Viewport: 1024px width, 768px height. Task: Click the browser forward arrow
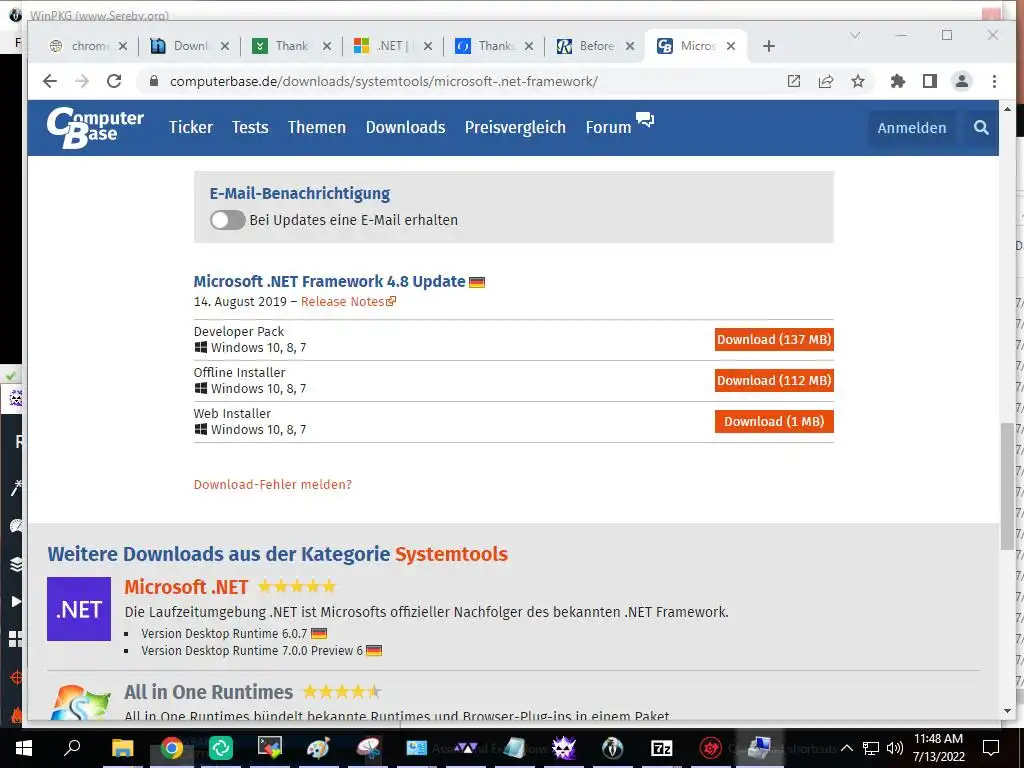[82, 81]
